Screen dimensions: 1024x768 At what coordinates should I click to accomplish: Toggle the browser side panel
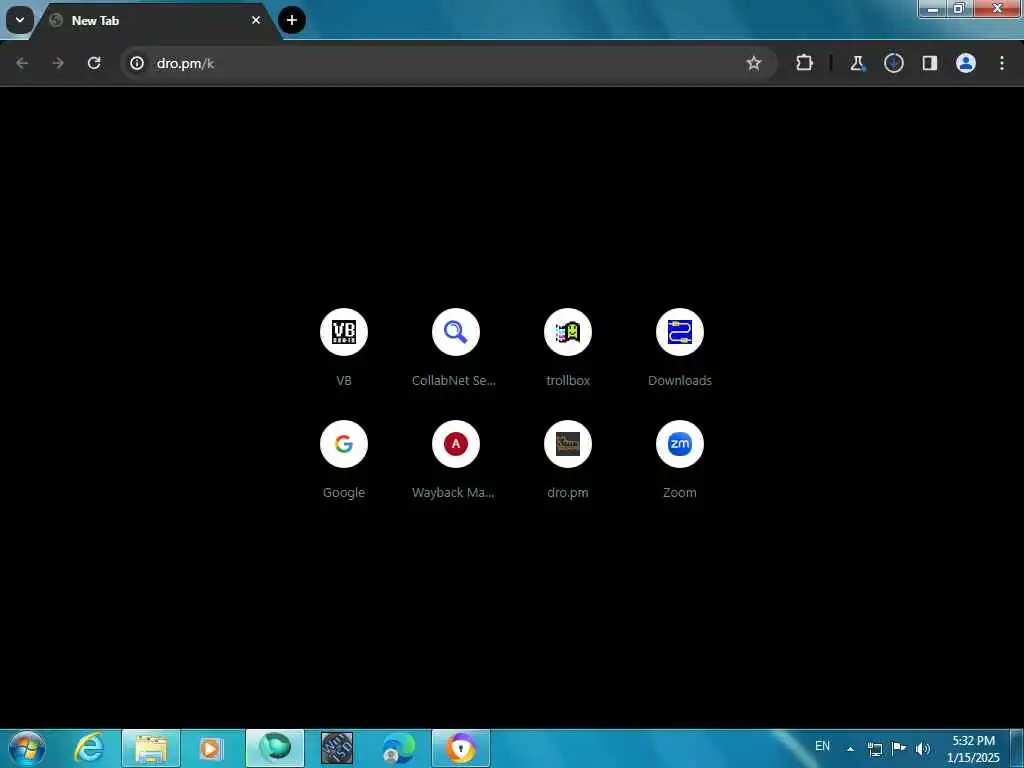tap(929, 63)
